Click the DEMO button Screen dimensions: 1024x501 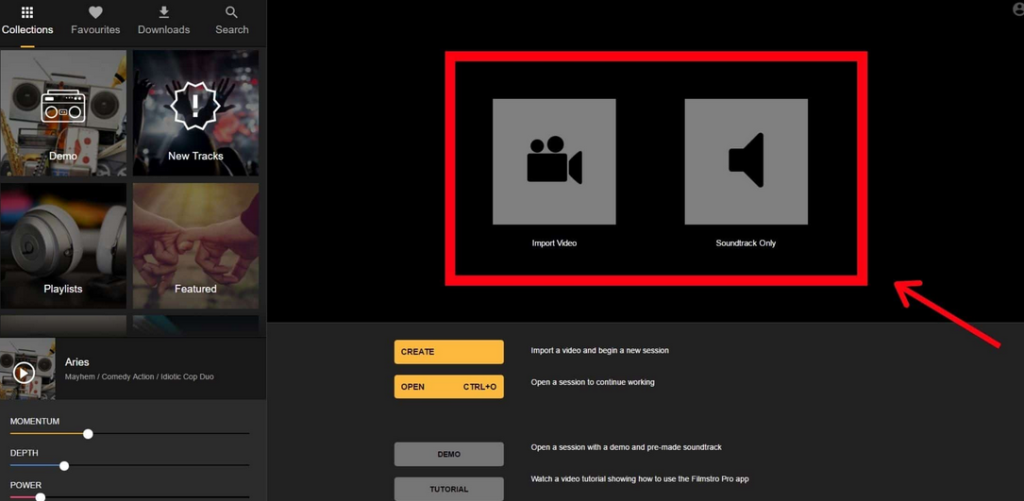(449, 454)
